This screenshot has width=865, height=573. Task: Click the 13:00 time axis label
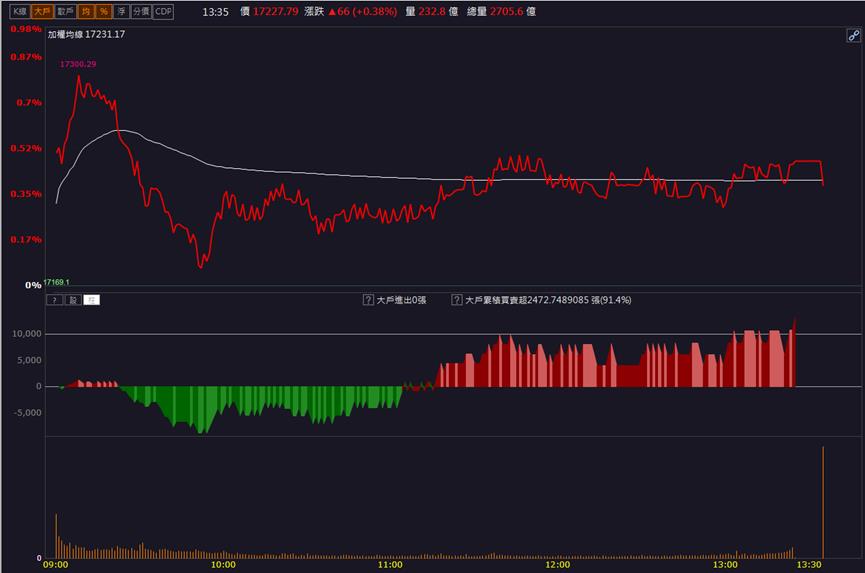tap(725, 565)
